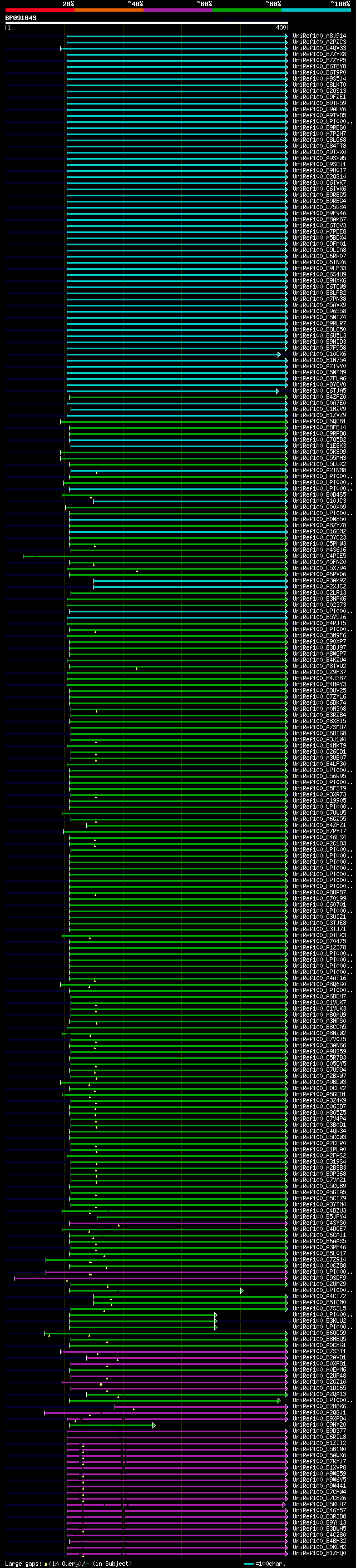The image size is (356, 1568).
Task: Click the green ~80% identity legend bar
Action: click(247, 10)
